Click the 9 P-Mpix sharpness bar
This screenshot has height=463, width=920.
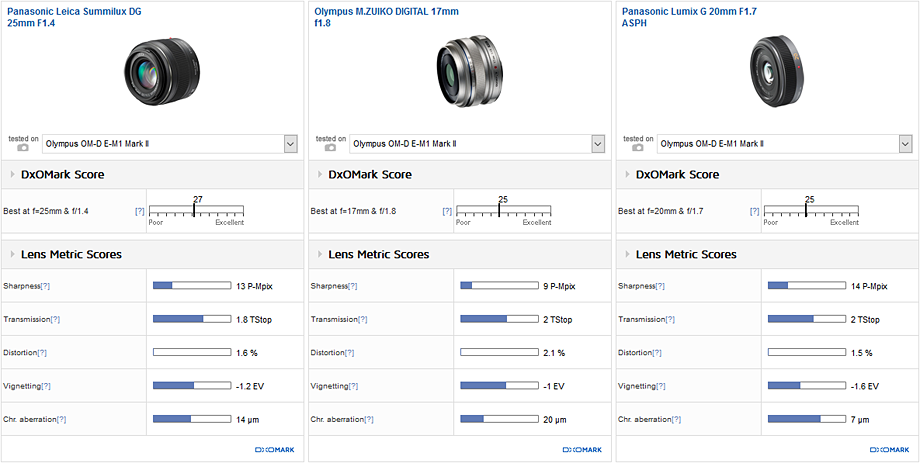pos(499,286)
